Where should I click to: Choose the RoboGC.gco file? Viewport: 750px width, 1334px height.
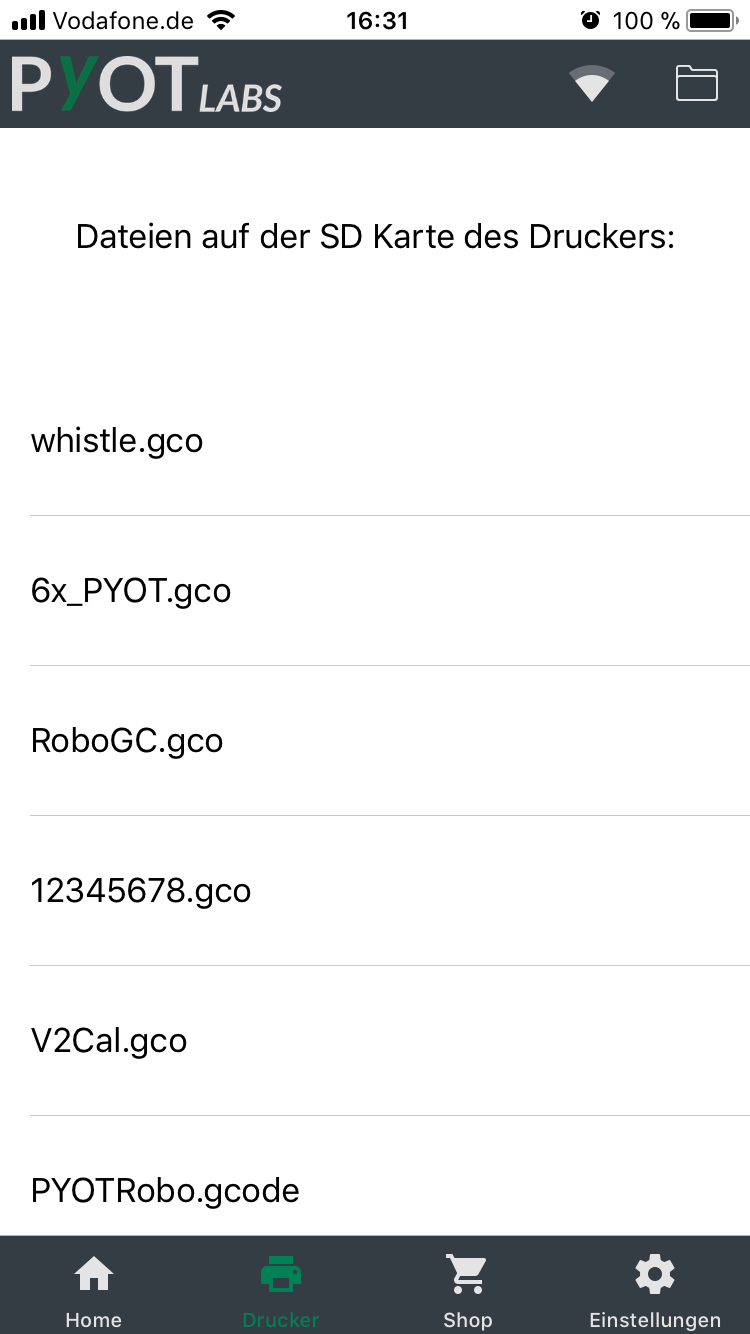[127, 741]
